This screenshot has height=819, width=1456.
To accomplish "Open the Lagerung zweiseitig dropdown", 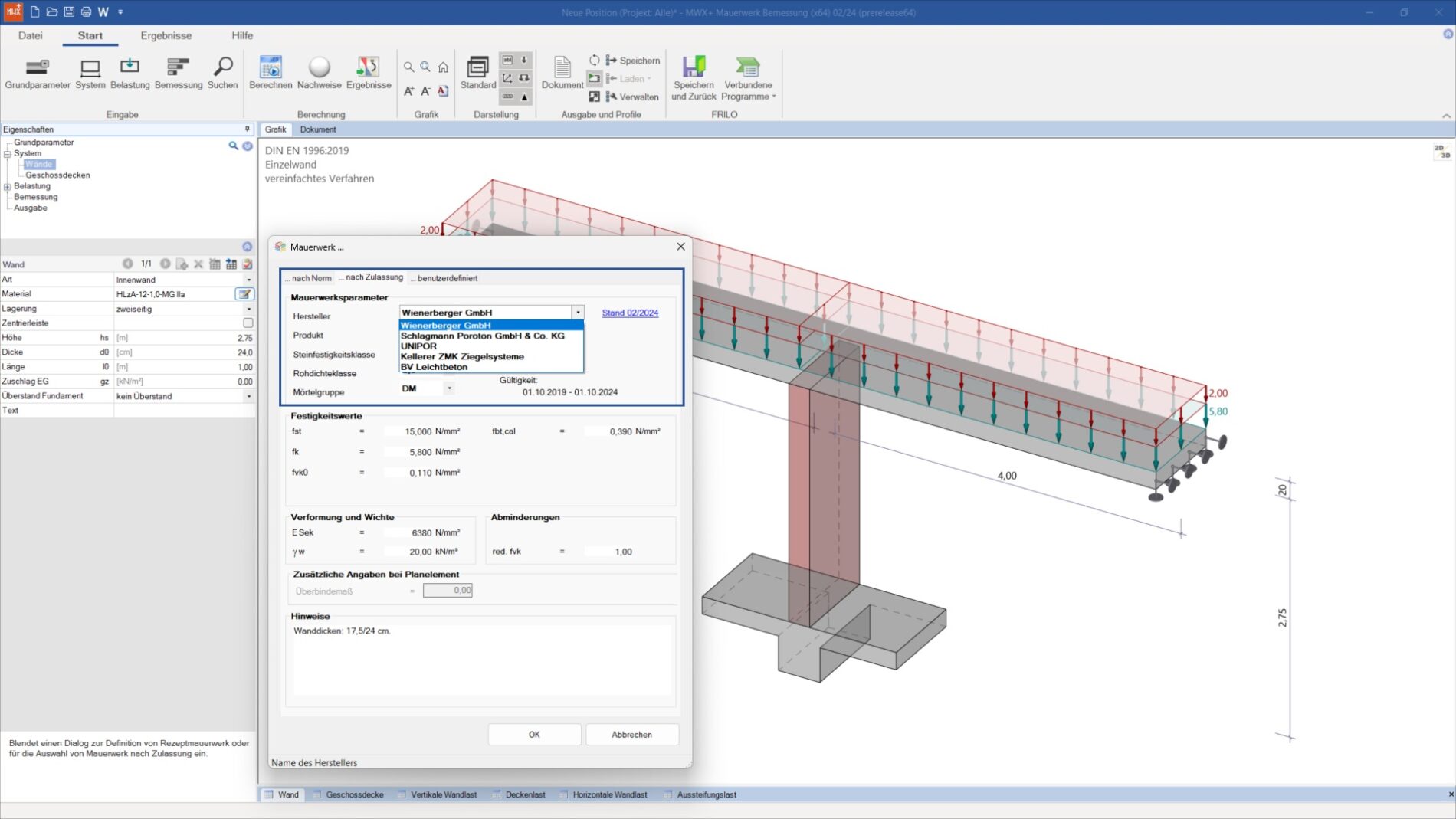I will tap(248, 309).
